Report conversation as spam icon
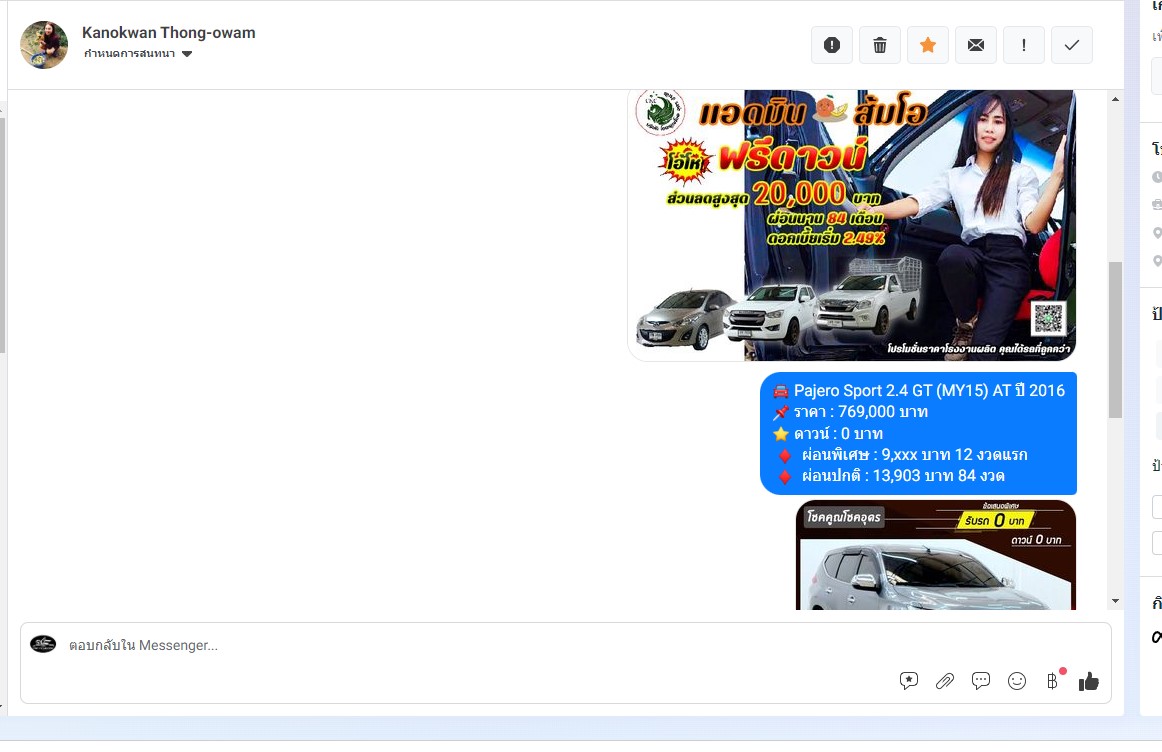 tap(831, 45)
